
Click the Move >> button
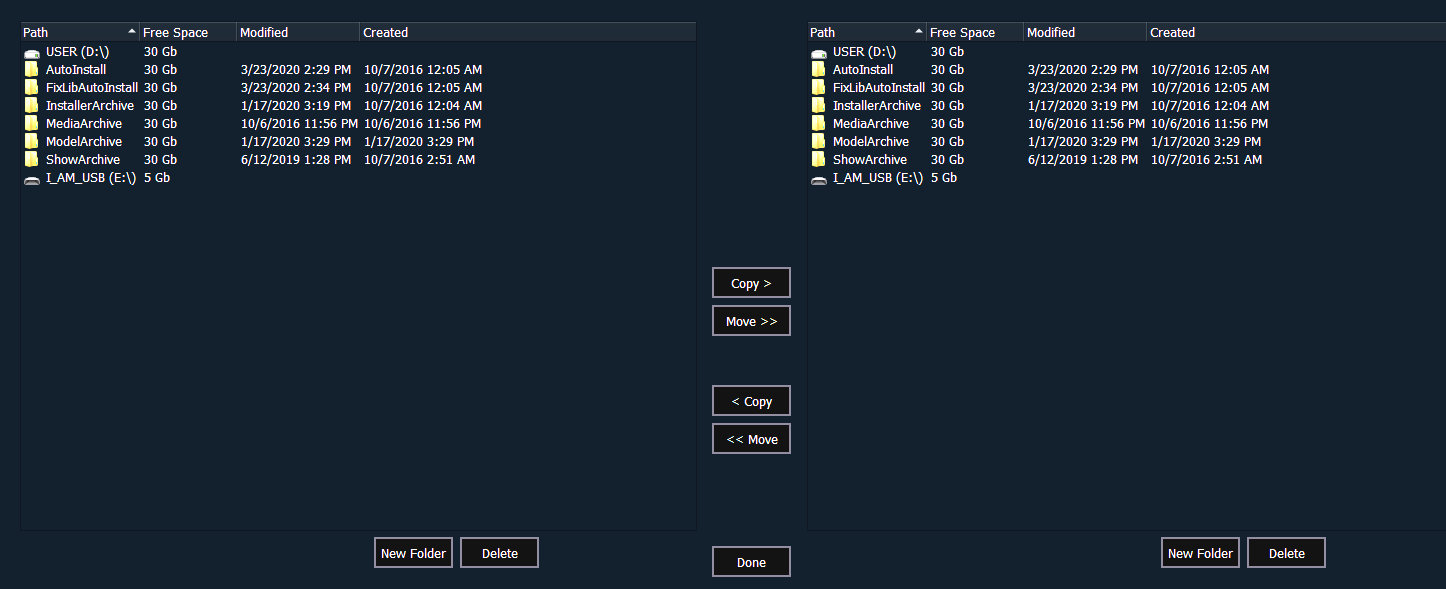(751, 320)
